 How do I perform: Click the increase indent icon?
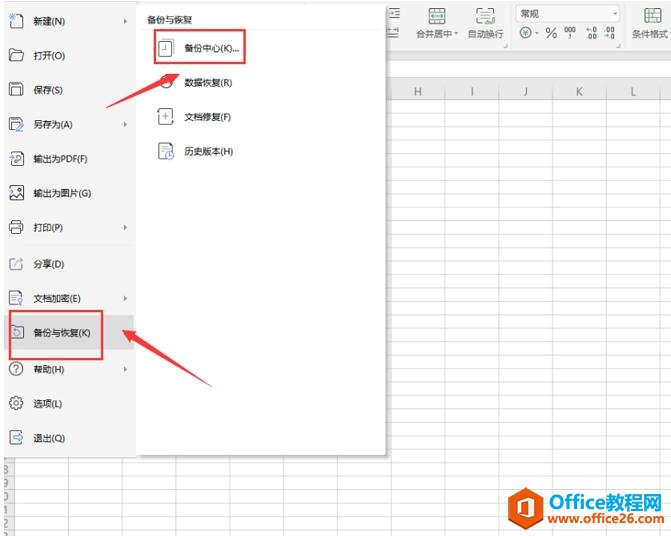(394, 14)
